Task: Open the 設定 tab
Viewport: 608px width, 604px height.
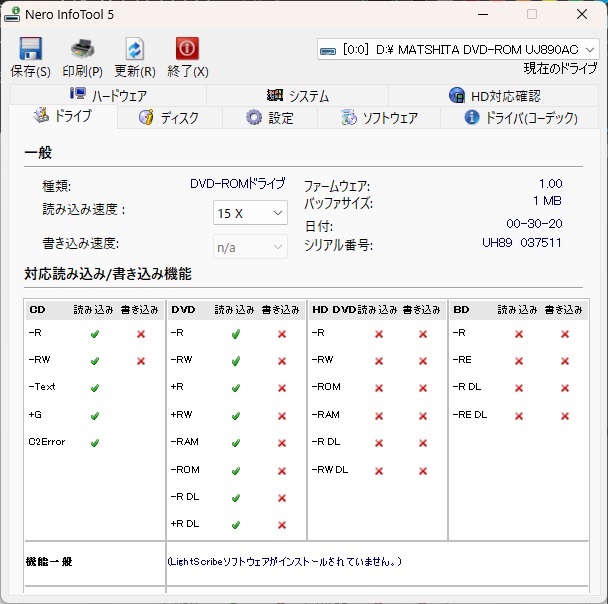Action: point(270,117)
